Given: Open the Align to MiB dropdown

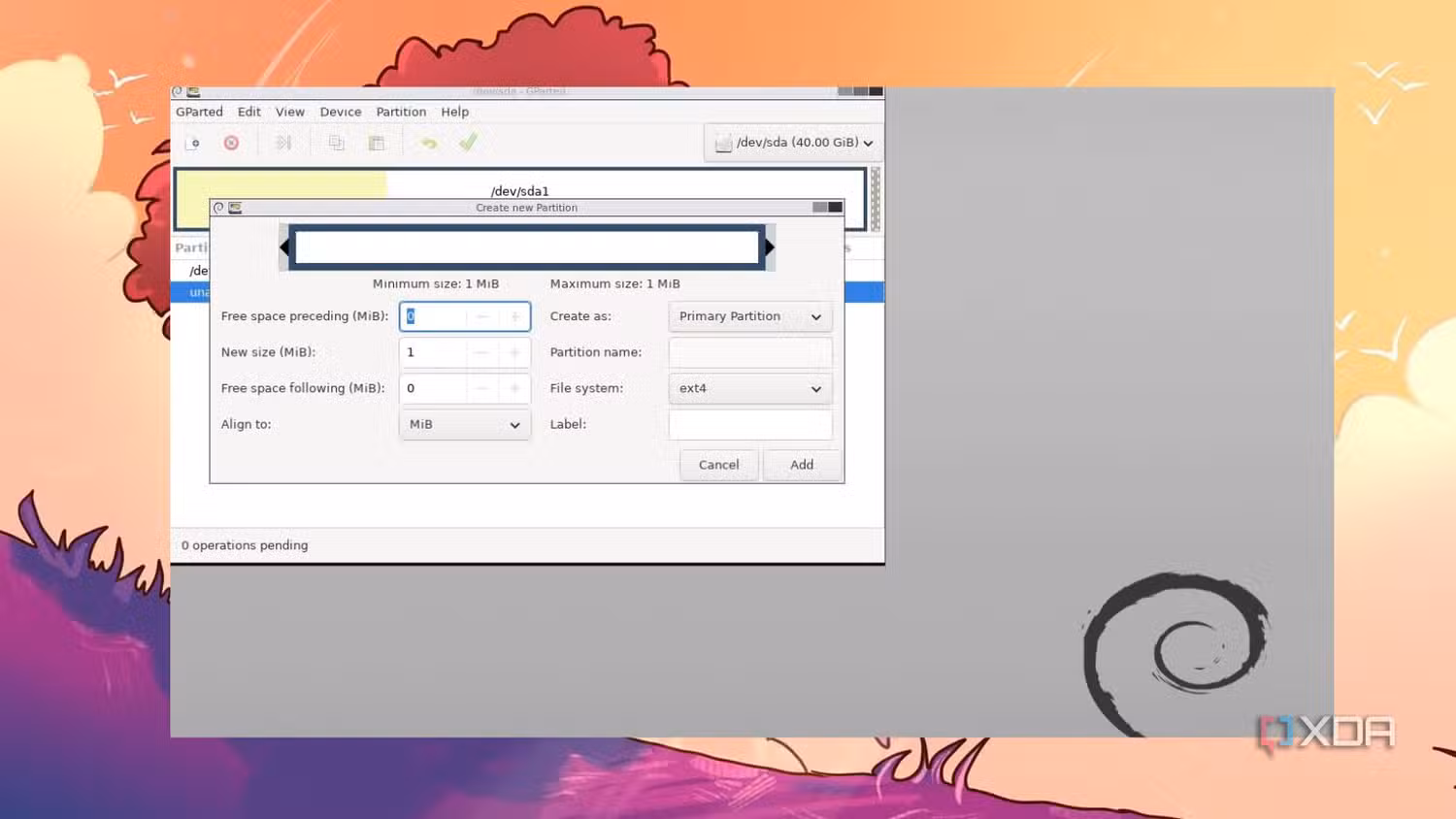Looking at the screenshot, I should click(x=465, y=424).
